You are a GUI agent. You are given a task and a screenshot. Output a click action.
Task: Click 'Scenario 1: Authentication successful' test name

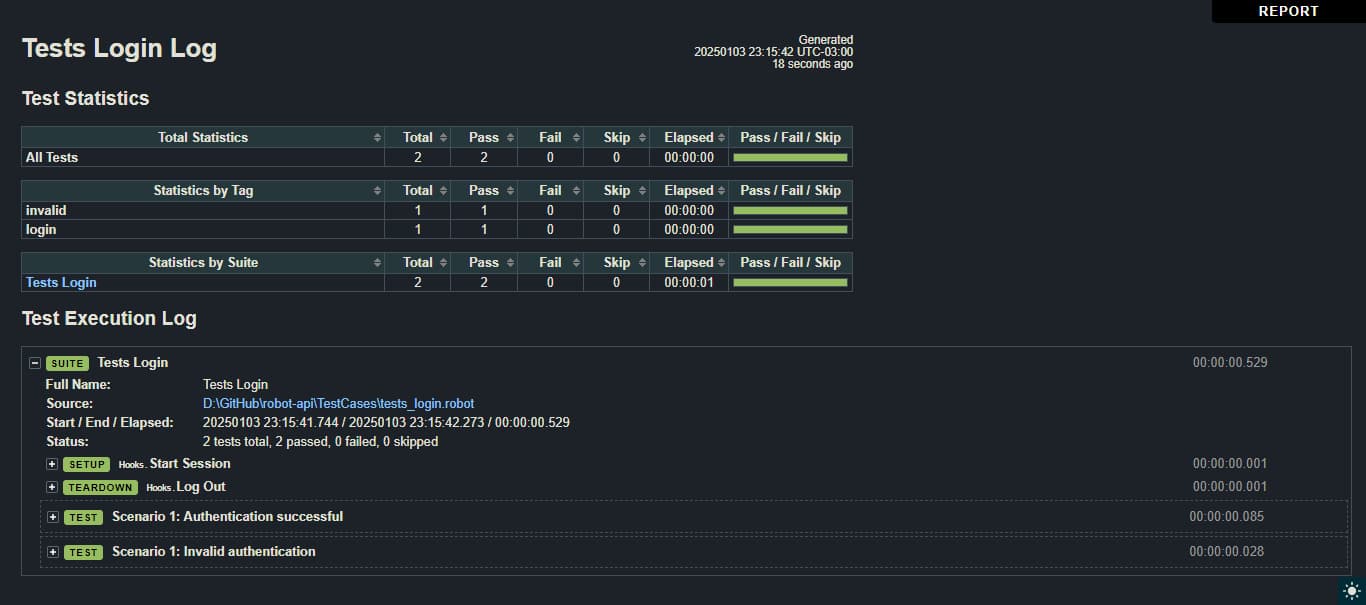pos(227,516)
